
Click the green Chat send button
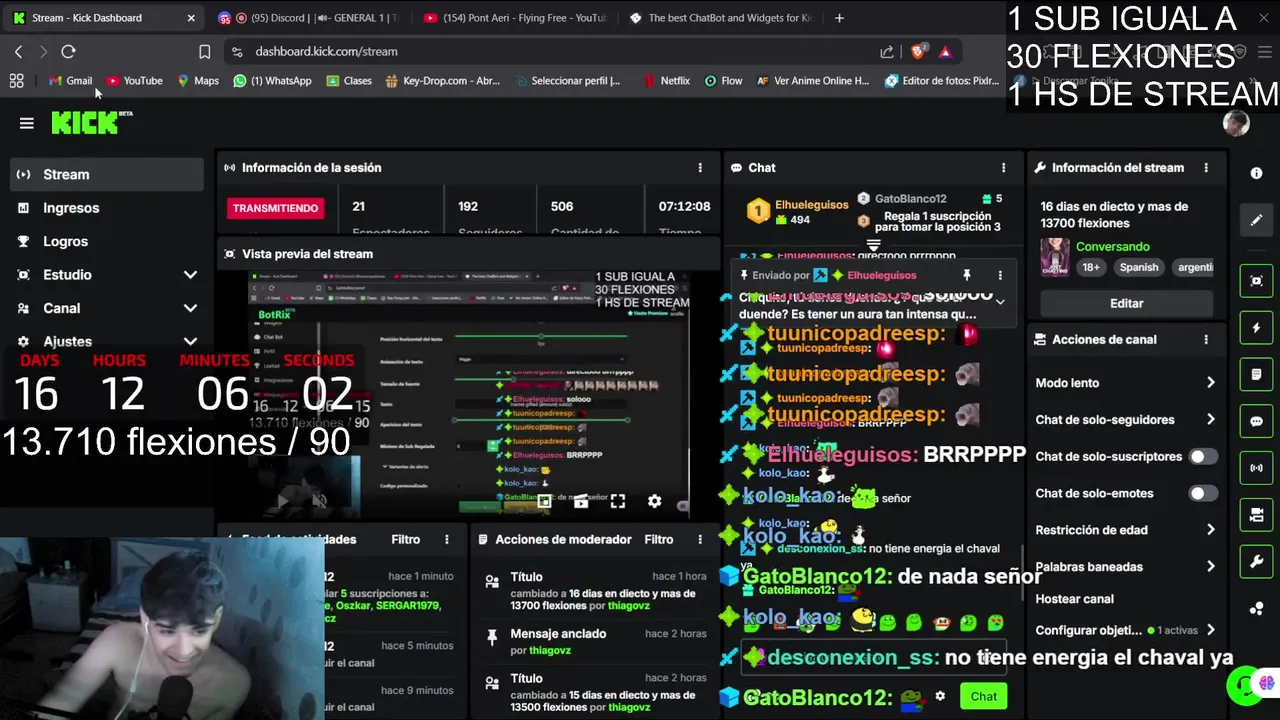pos(983,696)
